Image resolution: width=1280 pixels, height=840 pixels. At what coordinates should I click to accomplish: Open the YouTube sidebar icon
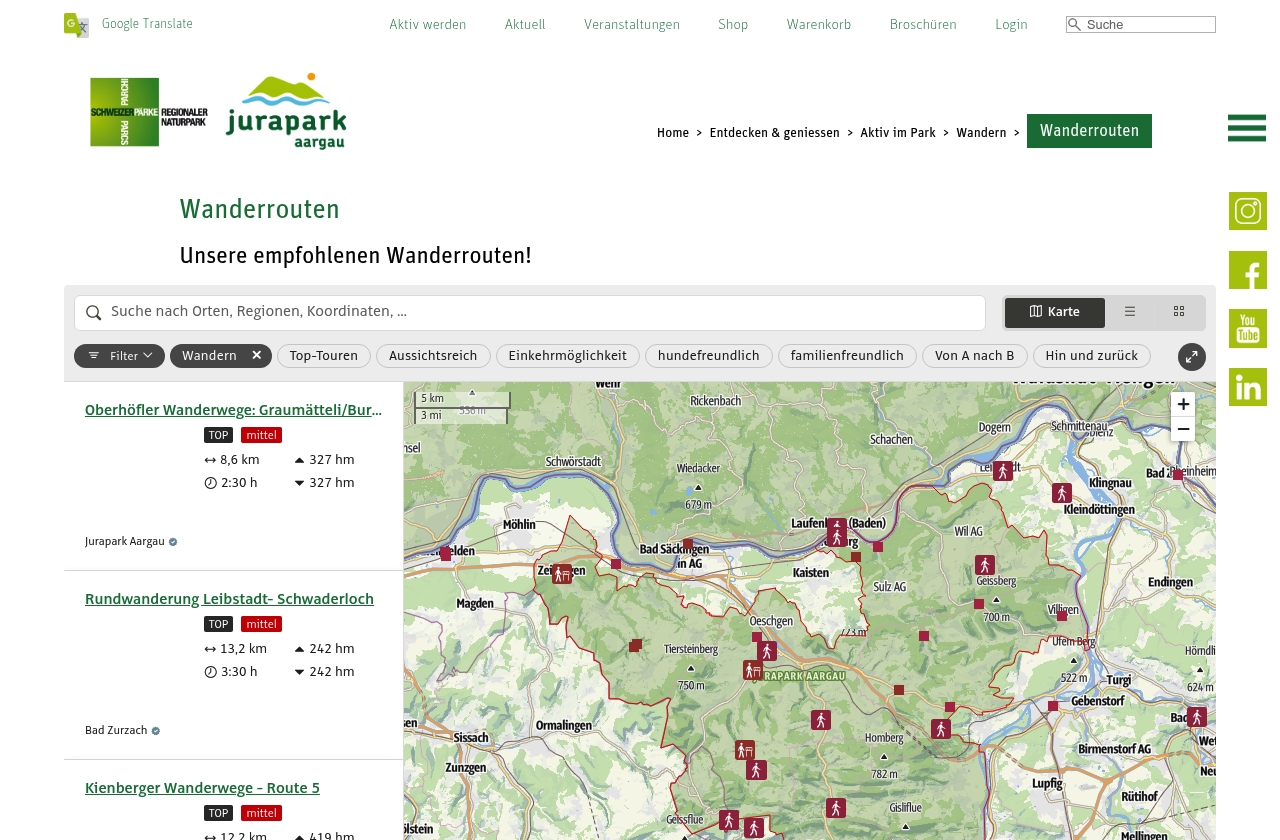(x=1247, y=329)
